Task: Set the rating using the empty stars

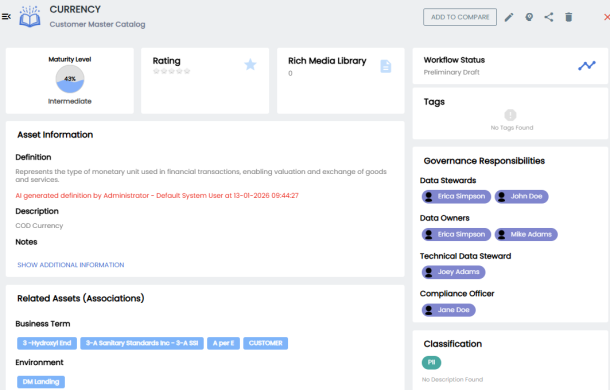Action: click(172, 71)
